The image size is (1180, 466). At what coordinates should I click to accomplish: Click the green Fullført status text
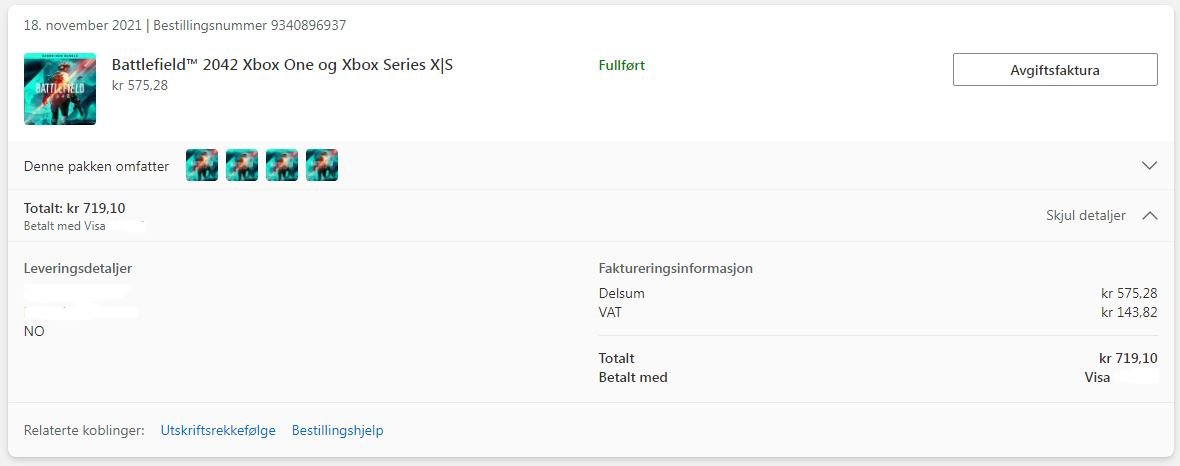(622, 65)
